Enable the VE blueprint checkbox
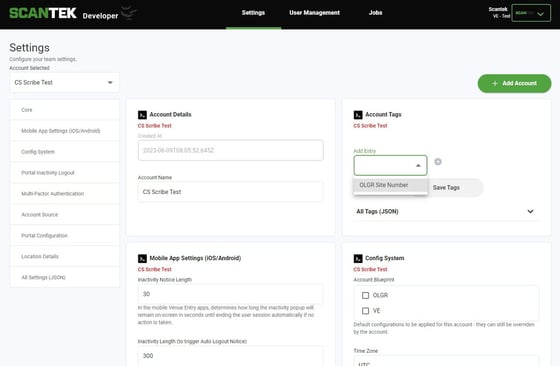560x366 pixels. 365,311
